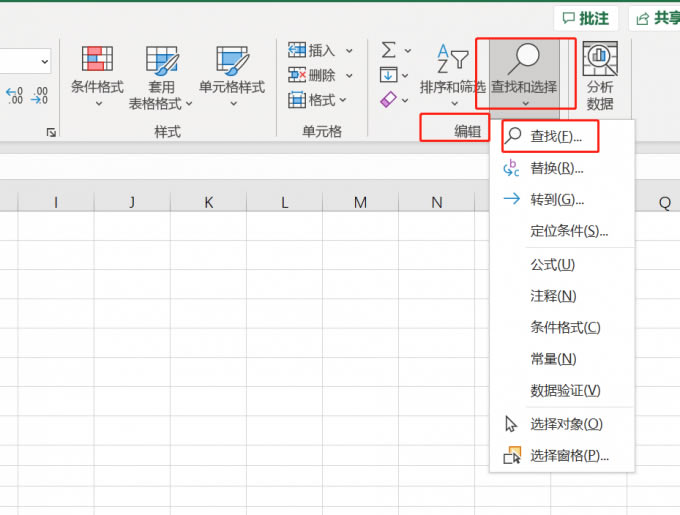Expand the Delete (删除) dropdown arrow
680x515 pixels.
click(x=349, y=75)
